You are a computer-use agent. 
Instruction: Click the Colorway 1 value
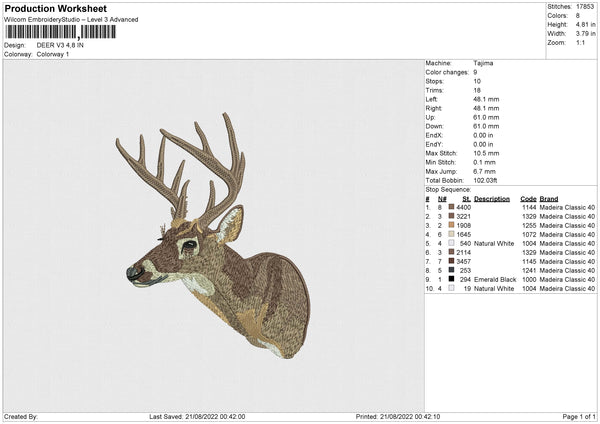[53, 53]
